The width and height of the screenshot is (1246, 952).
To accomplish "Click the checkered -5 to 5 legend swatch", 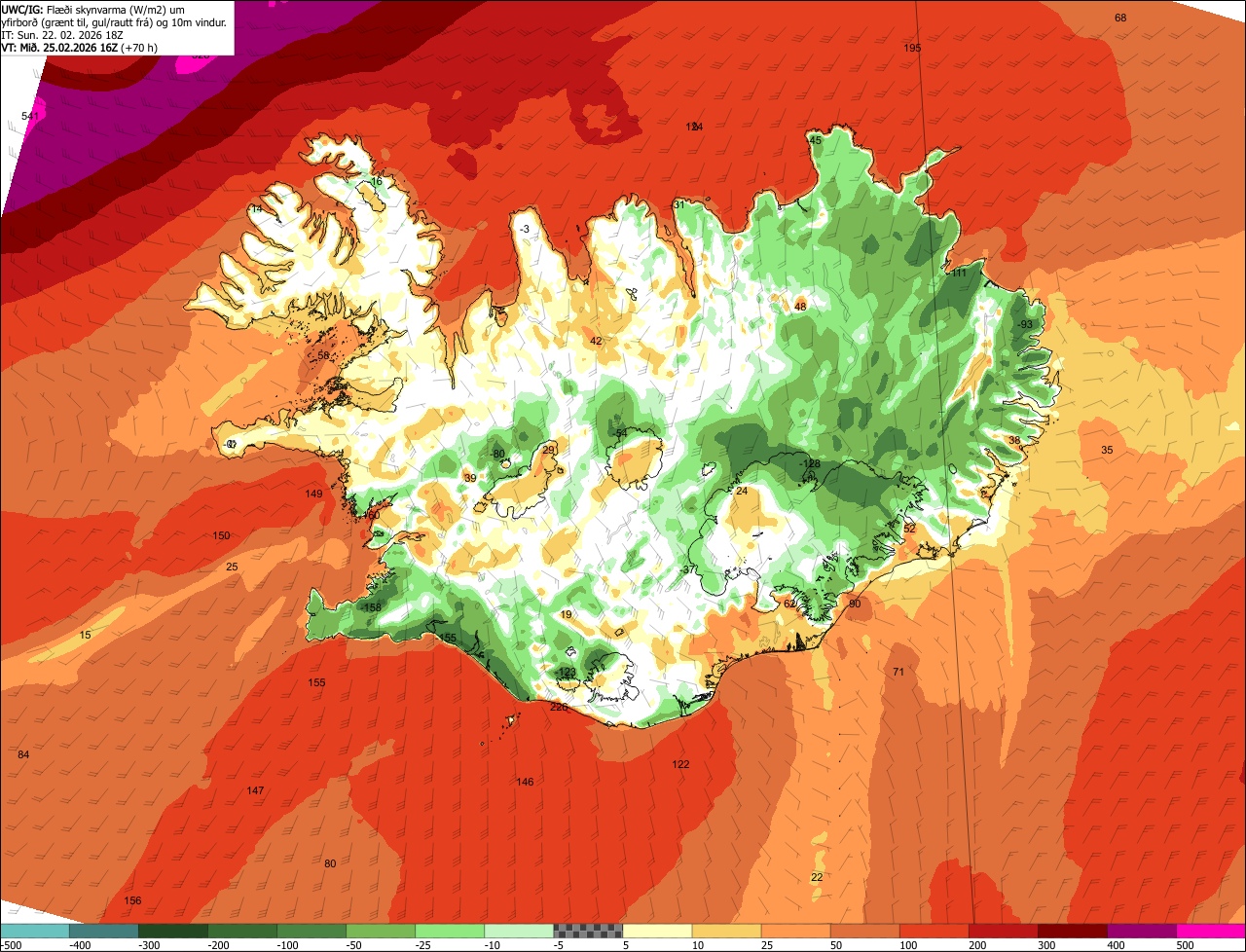I will (x=588, y=931).
